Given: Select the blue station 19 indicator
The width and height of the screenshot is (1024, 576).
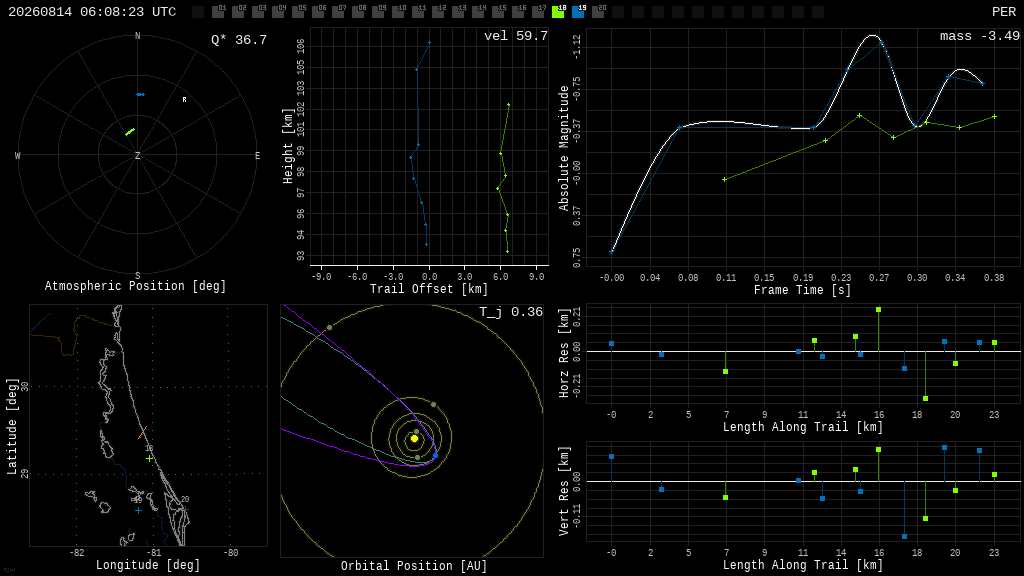Looking at the screenshot, I should coord(579,12).
